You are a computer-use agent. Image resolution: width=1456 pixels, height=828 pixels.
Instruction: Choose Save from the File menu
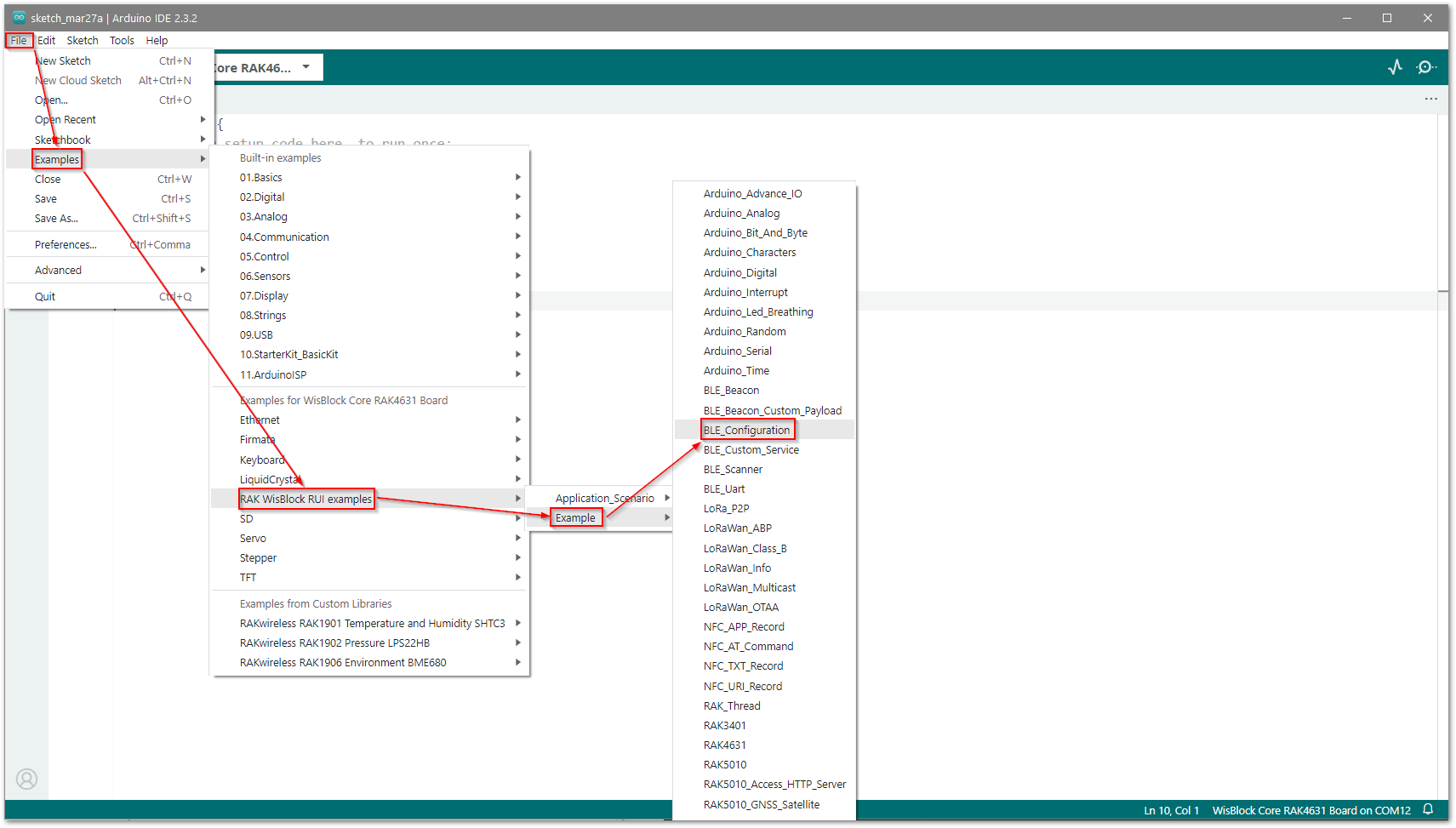[x=106, y=198]
